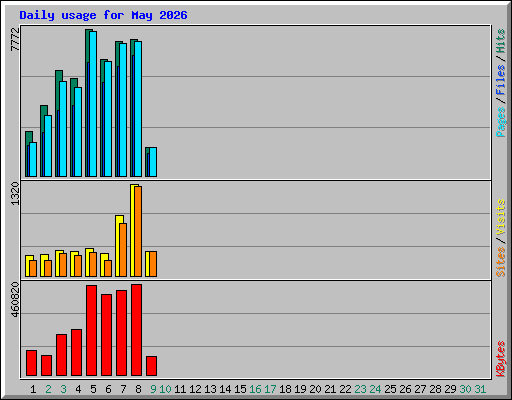The width and height of the screenshot is (512, 400).
Task: Click the 460820 KBytes axis value
Action: 15,300
